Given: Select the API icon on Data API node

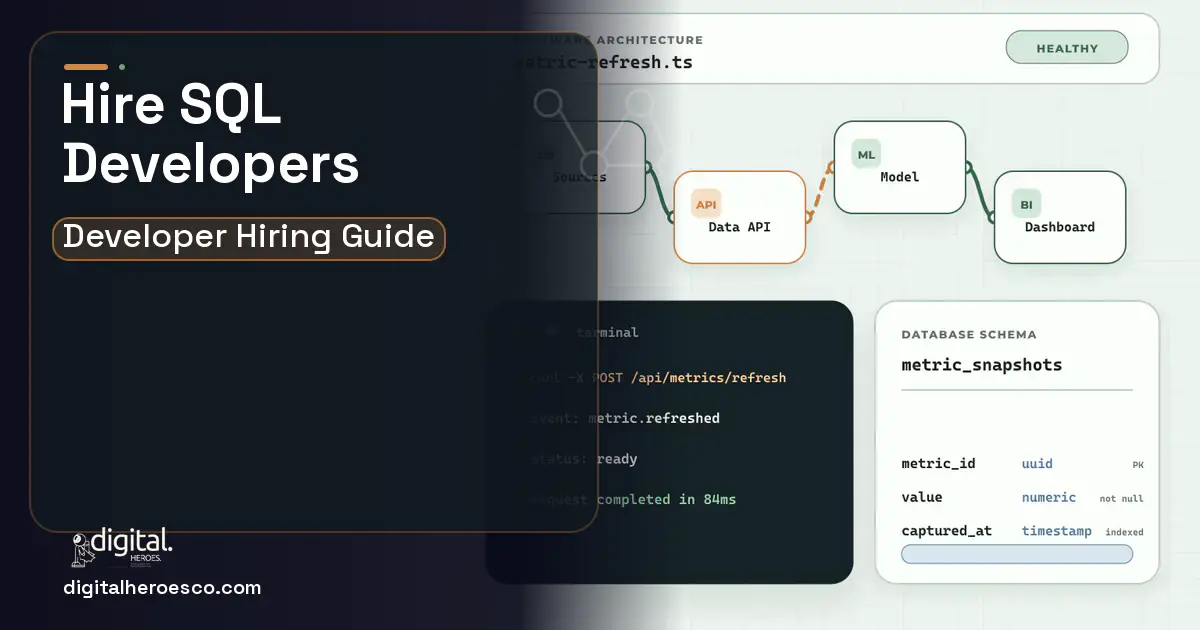Looking at the screenshot, I should (706, 204).
